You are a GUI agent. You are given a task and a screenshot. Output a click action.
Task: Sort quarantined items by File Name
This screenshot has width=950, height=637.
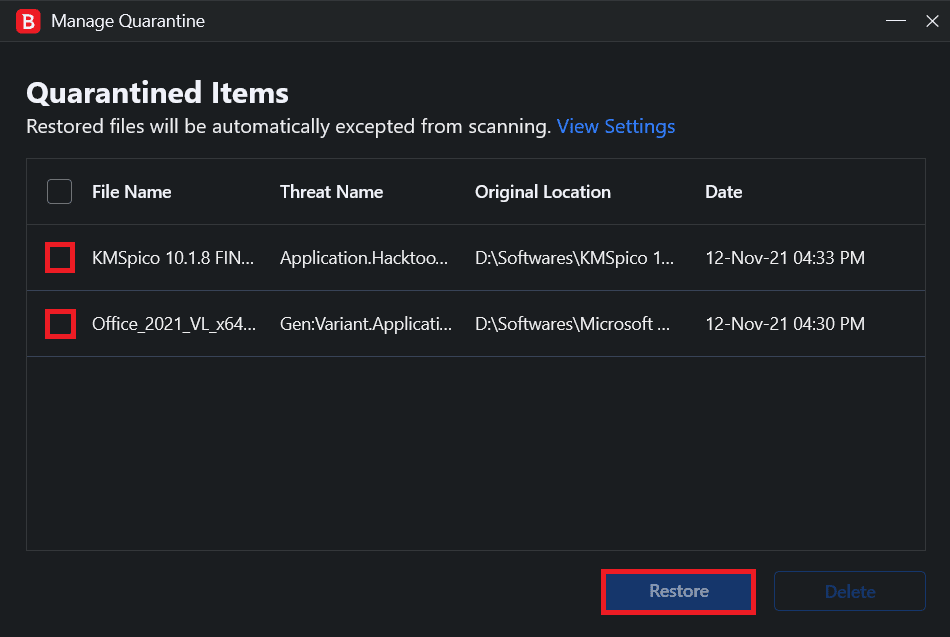[129, 191]
